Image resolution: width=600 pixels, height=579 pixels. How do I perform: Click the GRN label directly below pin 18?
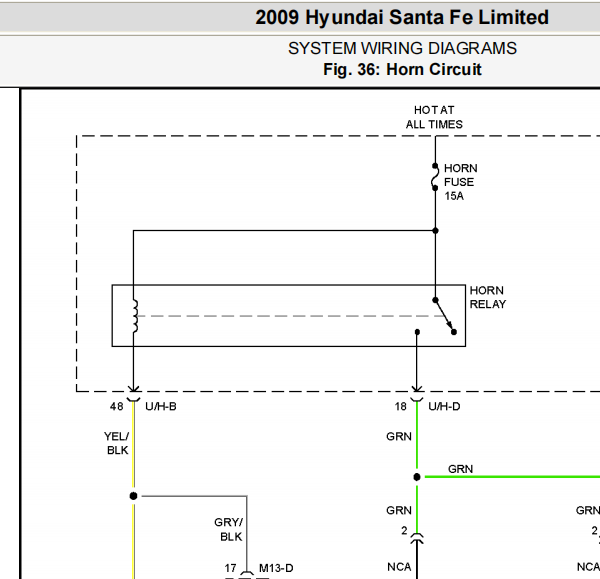pos(399,436)
